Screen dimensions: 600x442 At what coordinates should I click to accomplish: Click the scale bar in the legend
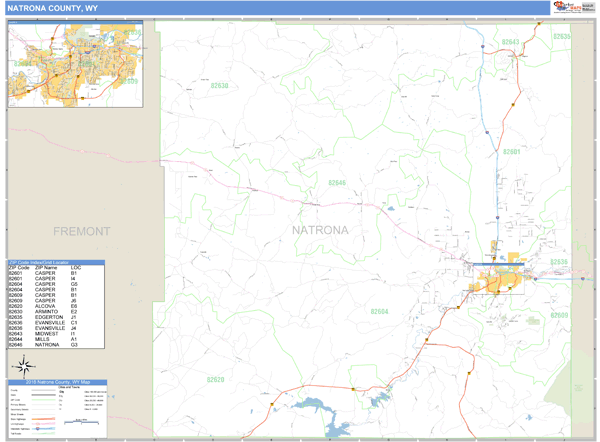[82, 422]
